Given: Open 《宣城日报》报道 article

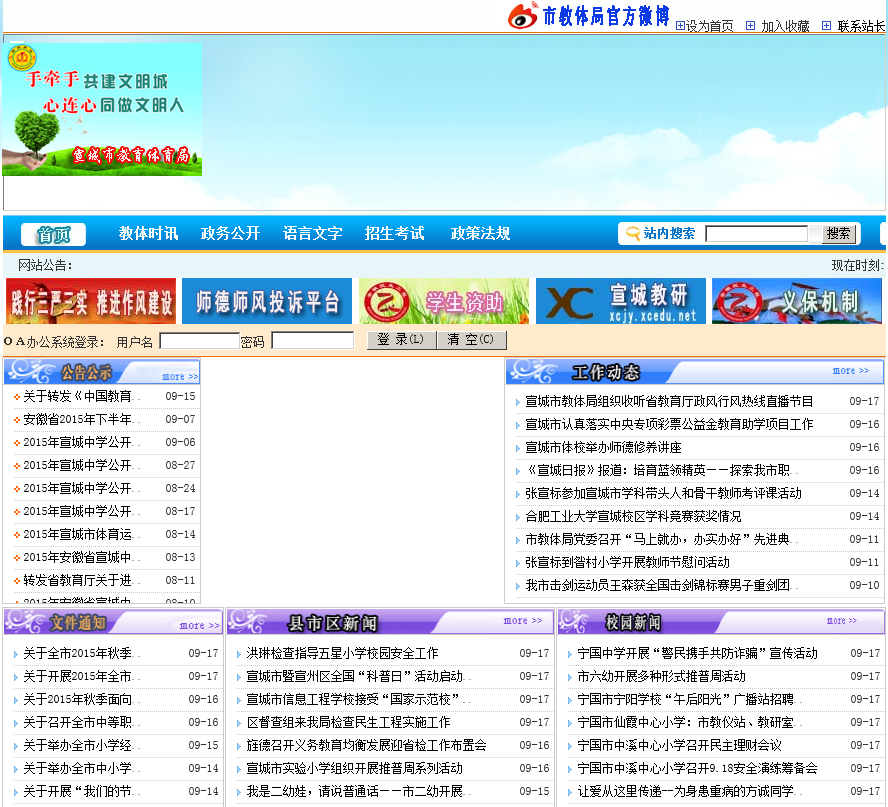Looking at the screenshot, I should [660, 471].
